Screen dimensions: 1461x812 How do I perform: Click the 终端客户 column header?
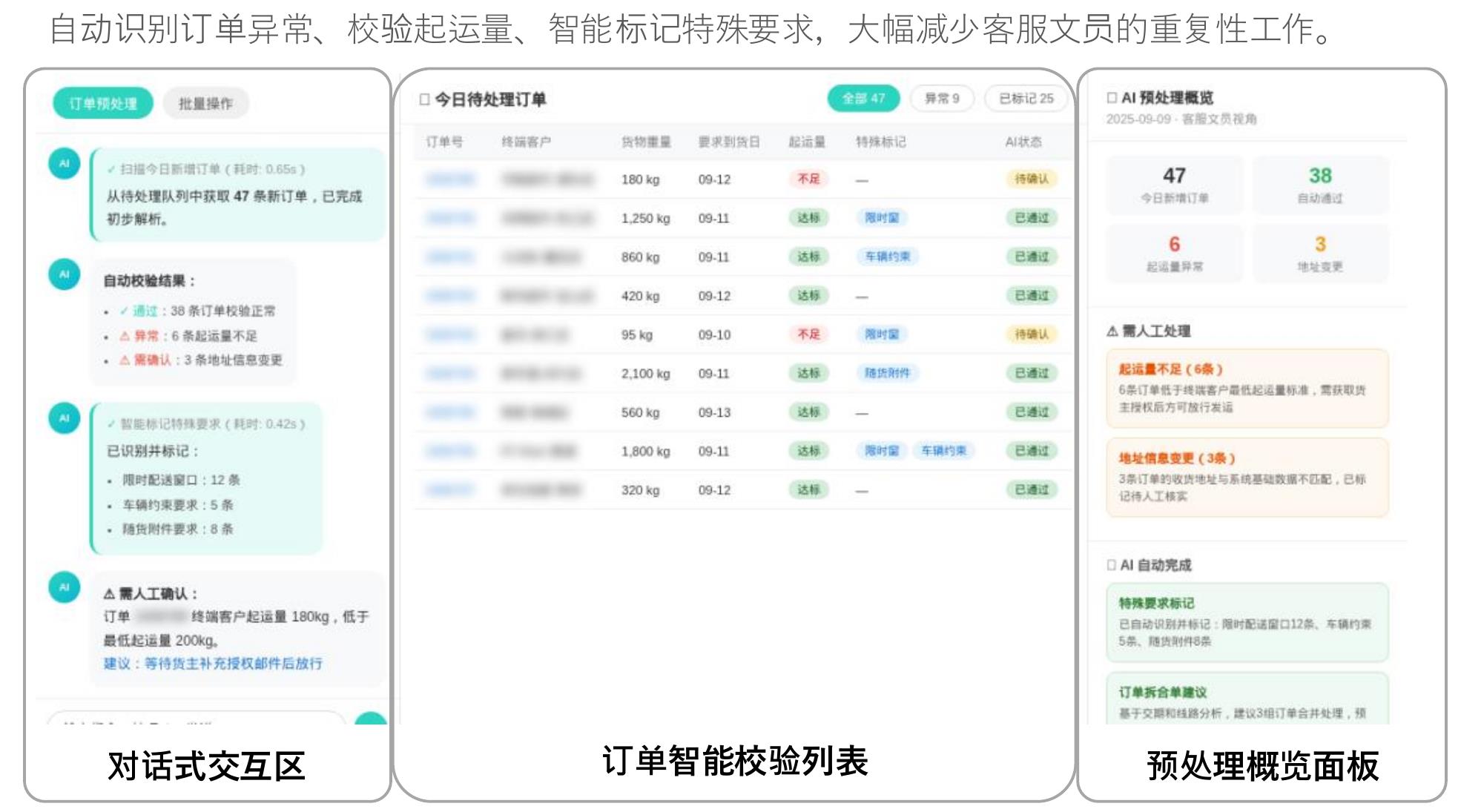tap(526, 142)
